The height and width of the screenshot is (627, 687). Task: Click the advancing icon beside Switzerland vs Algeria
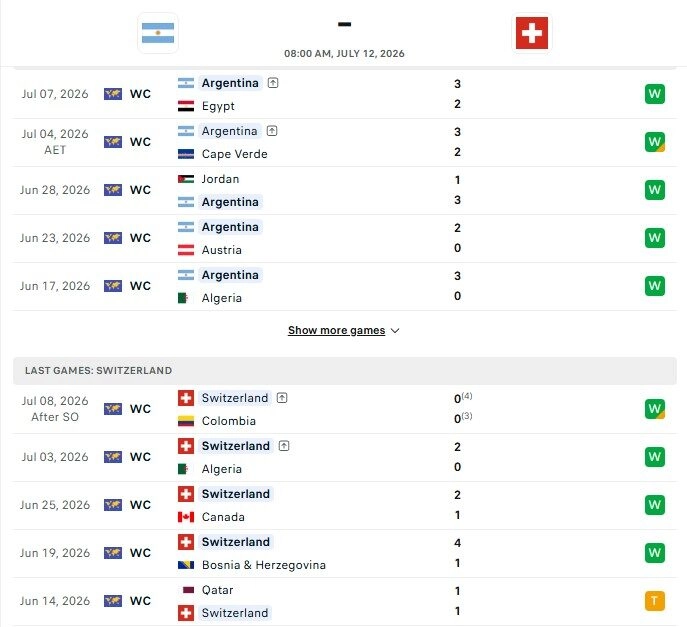pyautogui.click(x=284, y=446)
